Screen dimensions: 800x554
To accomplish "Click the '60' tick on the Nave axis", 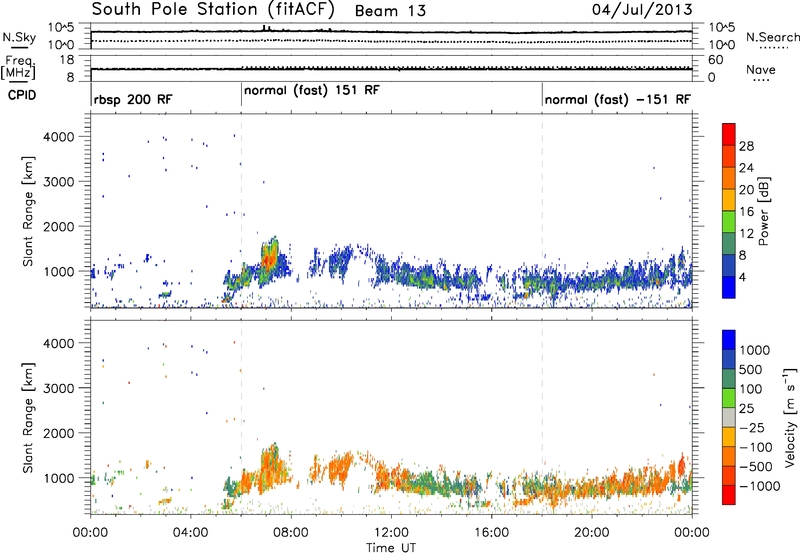I will pyautogui.click(x=716, y=60).
